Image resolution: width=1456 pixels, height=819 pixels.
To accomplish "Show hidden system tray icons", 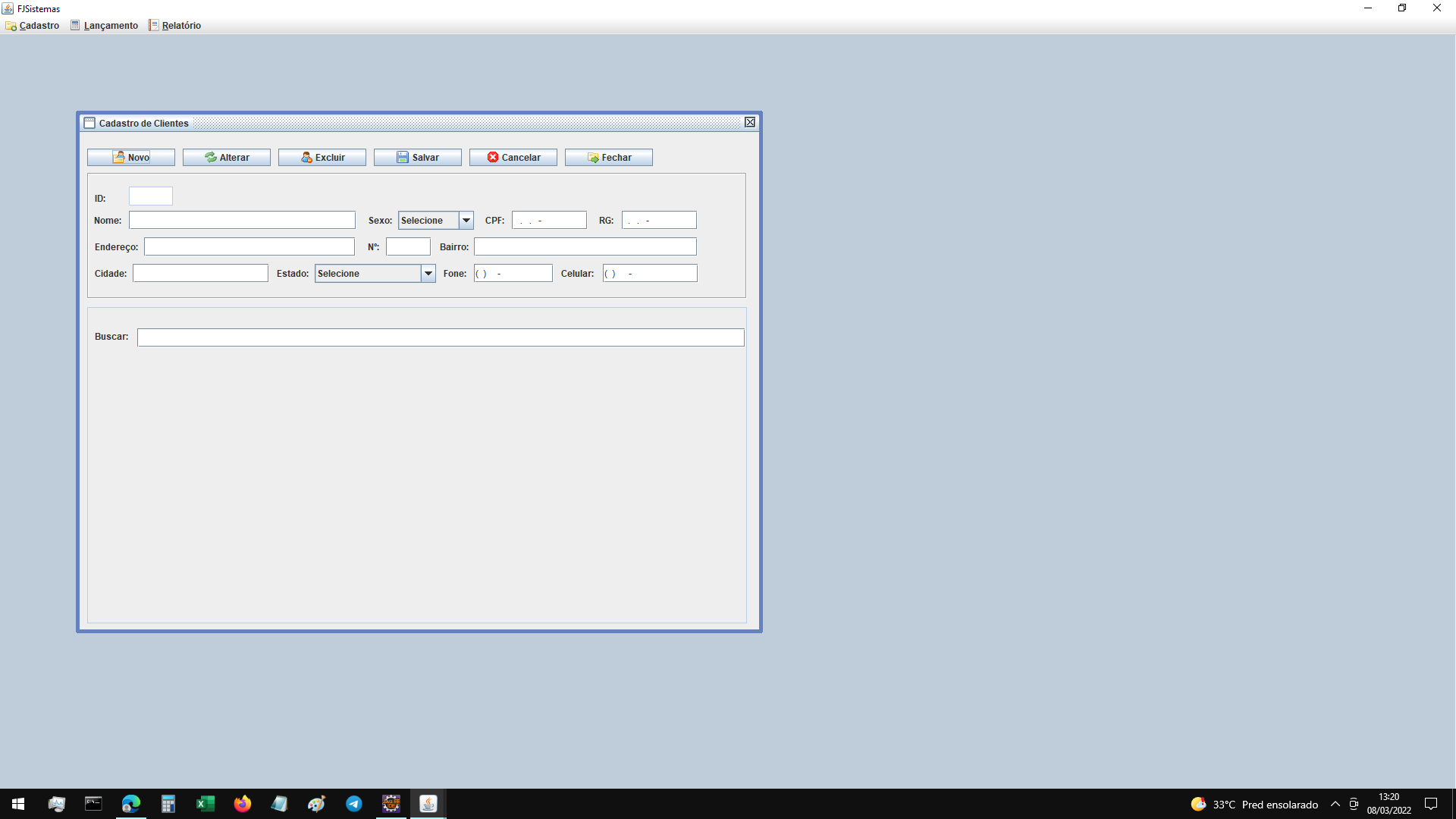I will (x=1335, y=804).
